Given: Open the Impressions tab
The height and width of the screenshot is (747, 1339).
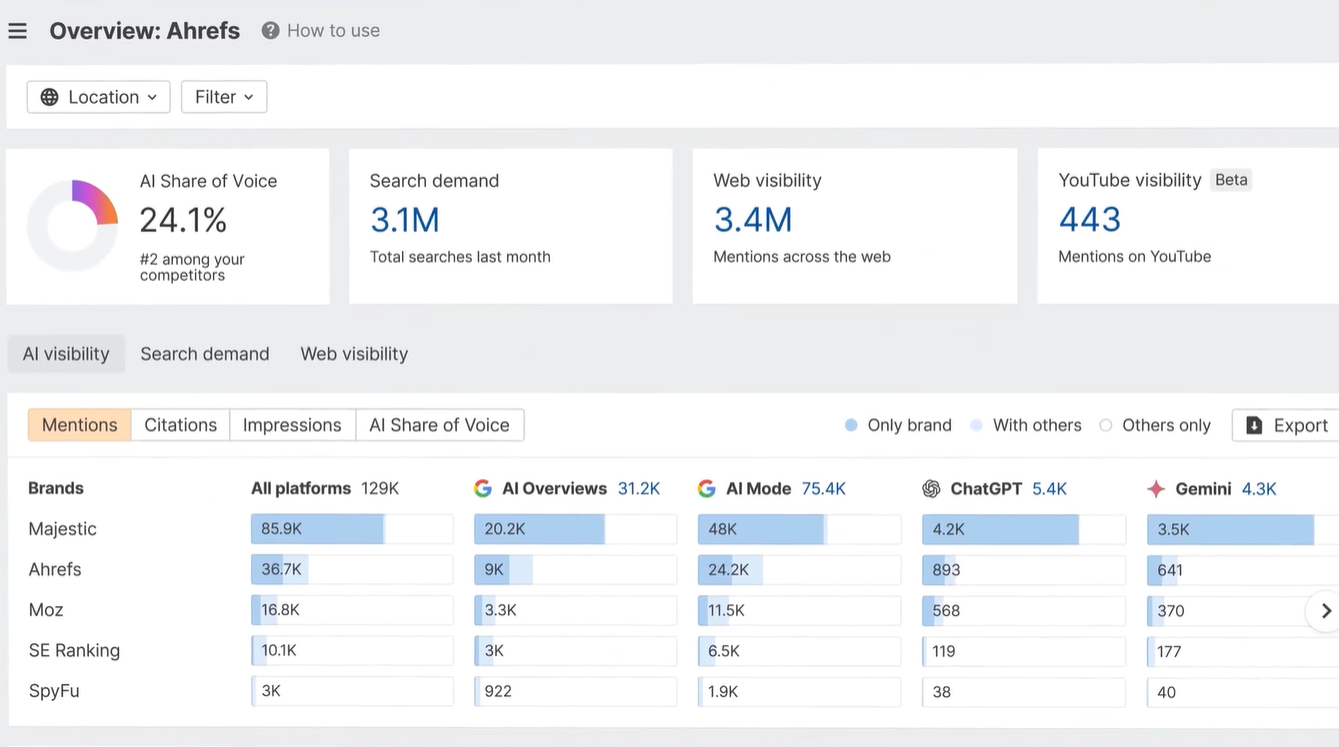Looking at the screenshot, I should click(x=292, y=425).
